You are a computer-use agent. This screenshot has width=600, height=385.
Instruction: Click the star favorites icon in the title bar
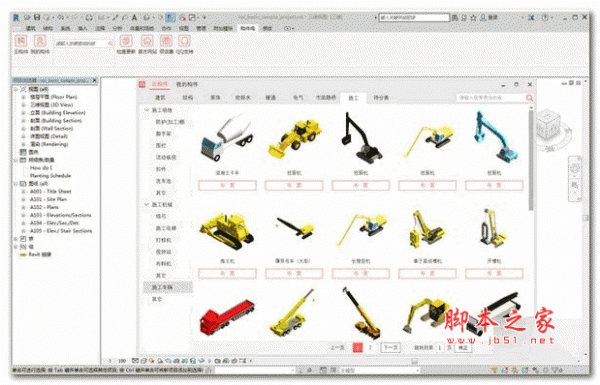point(473,18)
